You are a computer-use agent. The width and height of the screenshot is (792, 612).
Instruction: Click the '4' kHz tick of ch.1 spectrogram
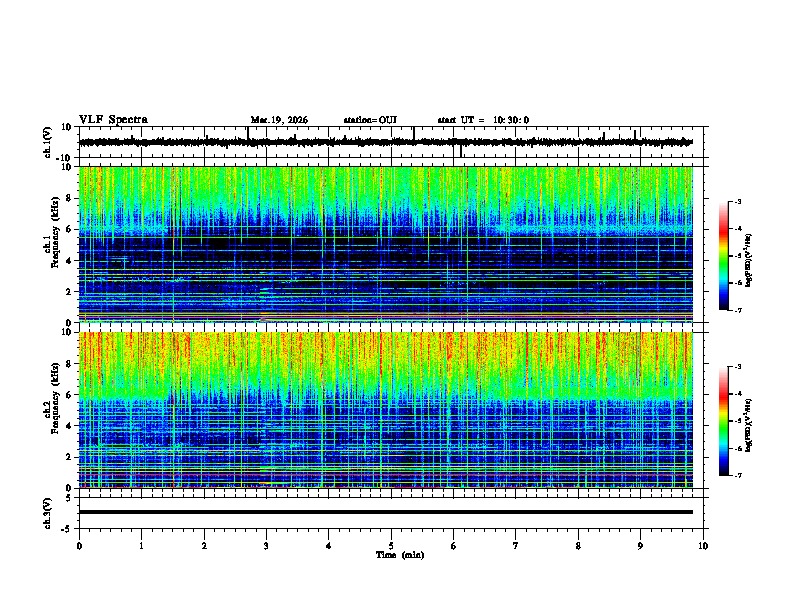point(69,261)
